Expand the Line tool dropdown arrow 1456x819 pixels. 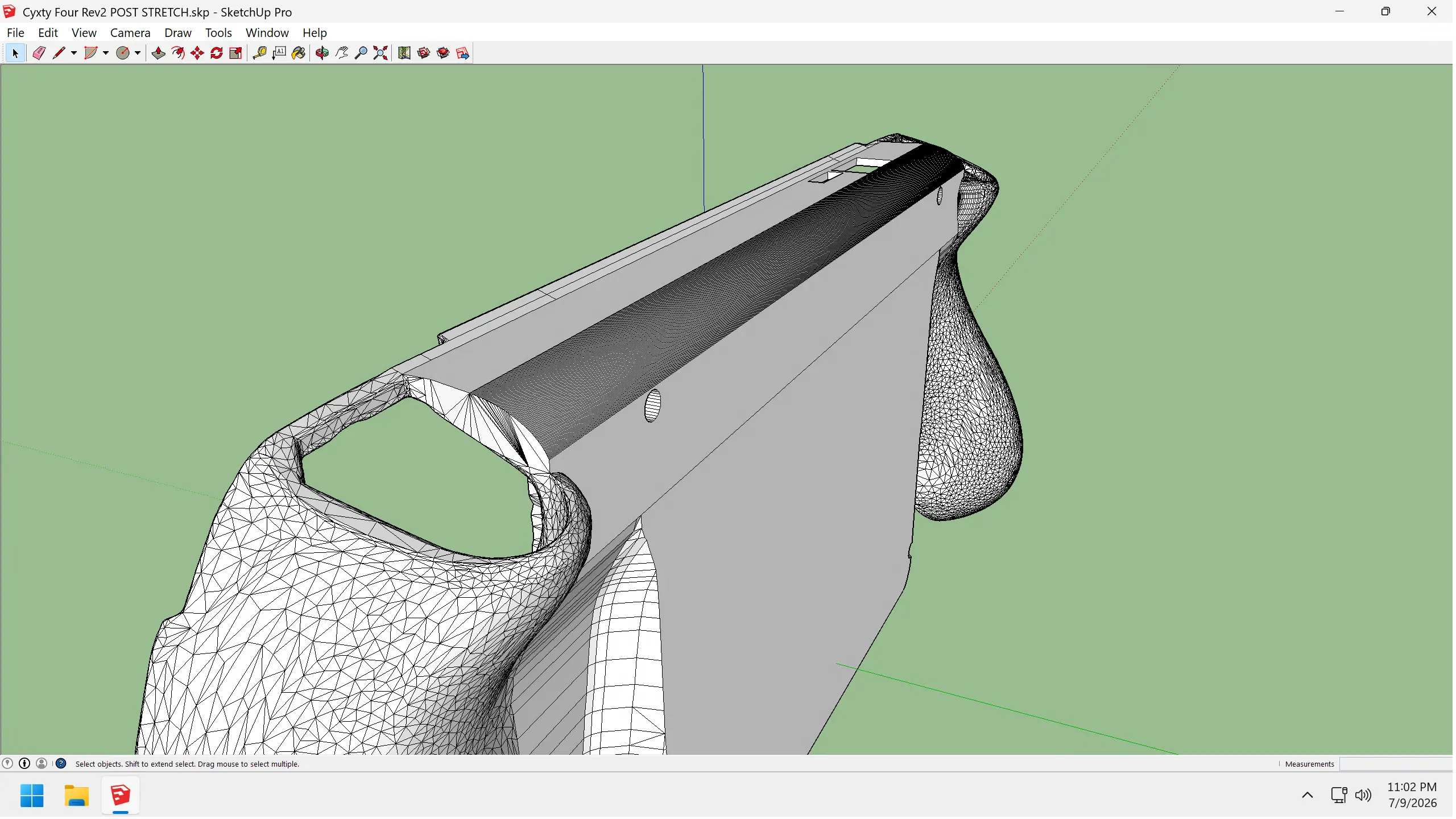point(74,53)
